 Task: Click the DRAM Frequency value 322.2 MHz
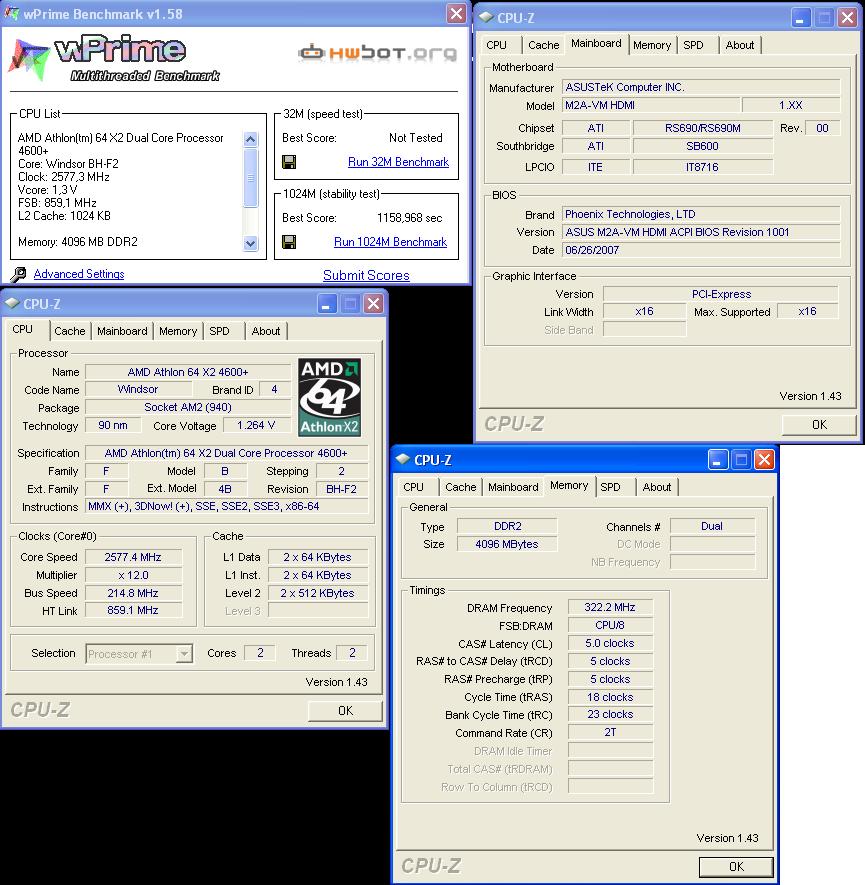610,607
